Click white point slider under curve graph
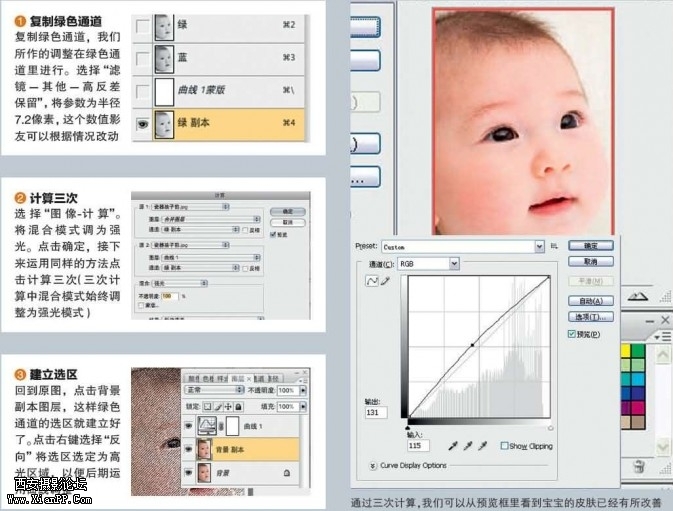This screenshot has height=511, width=673. pyautogui.click(x=551, y=428)
